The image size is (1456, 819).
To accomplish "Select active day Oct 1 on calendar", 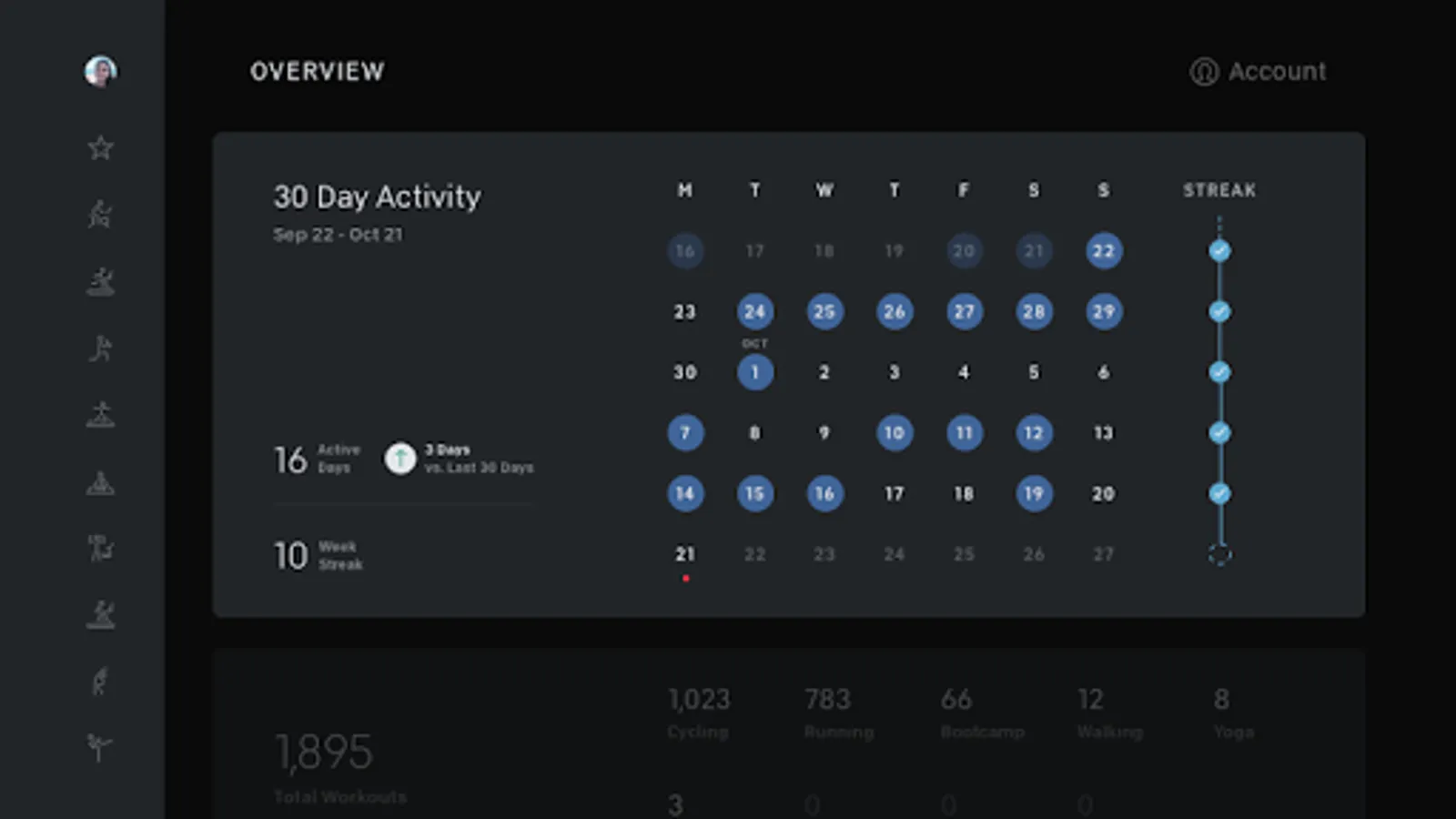I will pos(755,372).
